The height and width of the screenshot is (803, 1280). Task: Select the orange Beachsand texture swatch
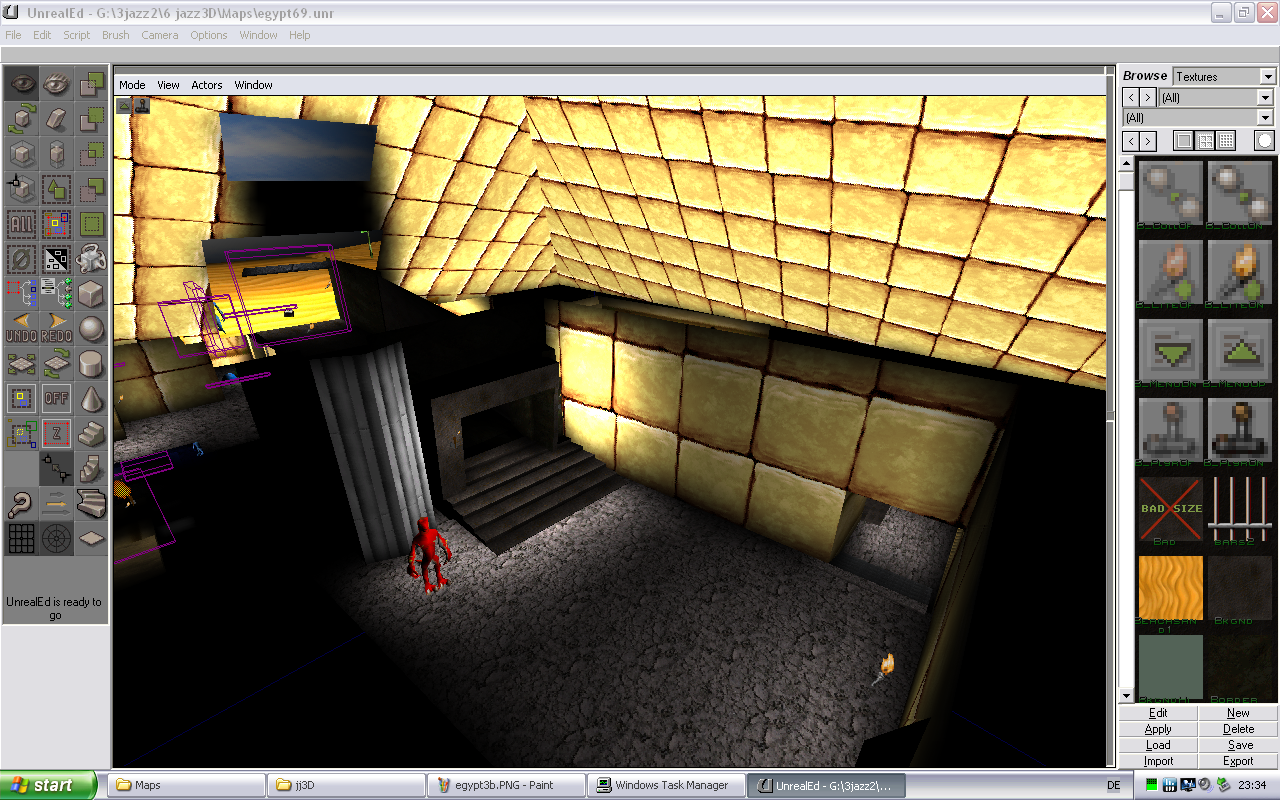1171,588
